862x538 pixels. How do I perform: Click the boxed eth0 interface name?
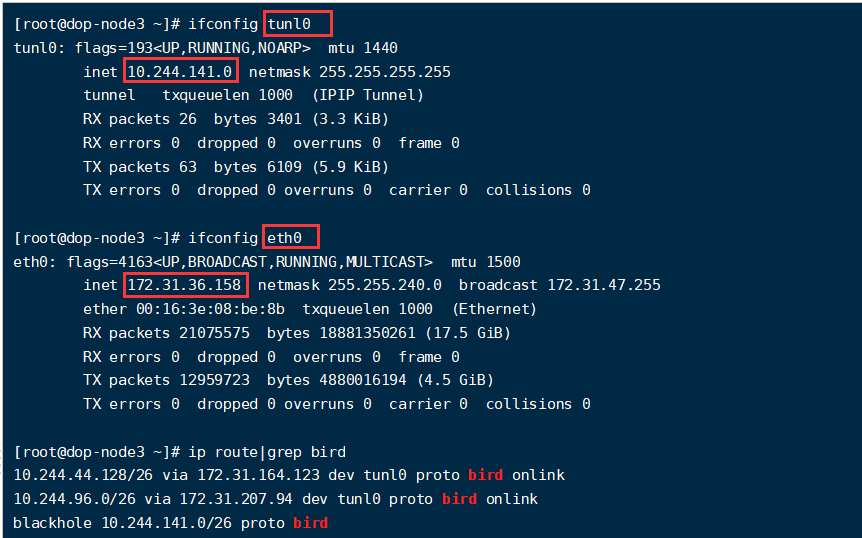291,237
